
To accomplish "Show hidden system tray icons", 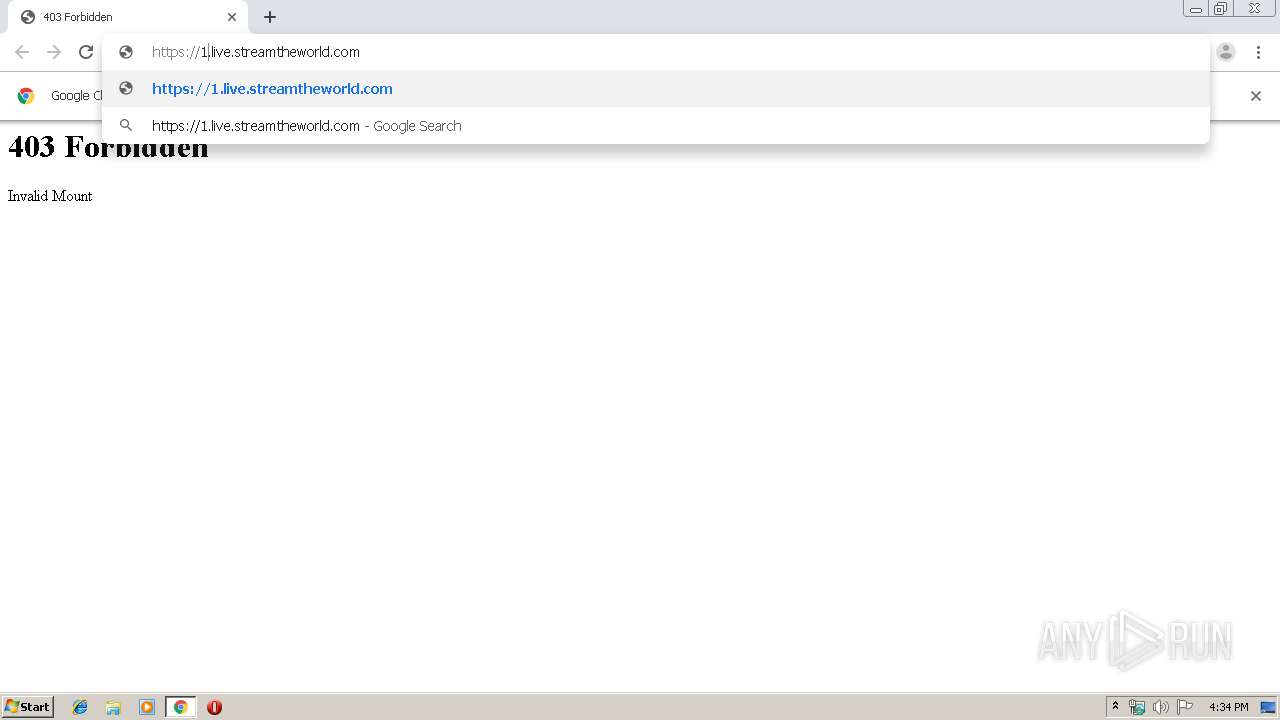I will point(1115,707).
